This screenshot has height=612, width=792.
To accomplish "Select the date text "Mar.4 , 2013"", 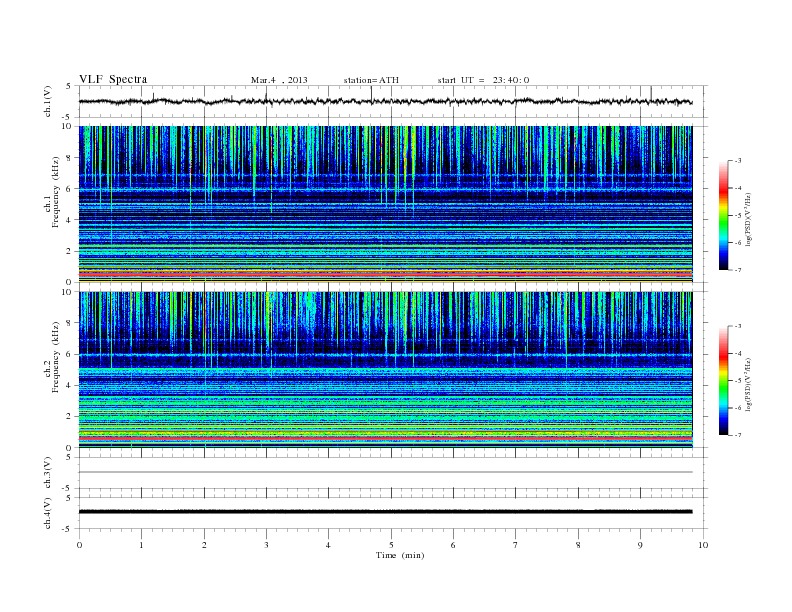I will (279, 80).
